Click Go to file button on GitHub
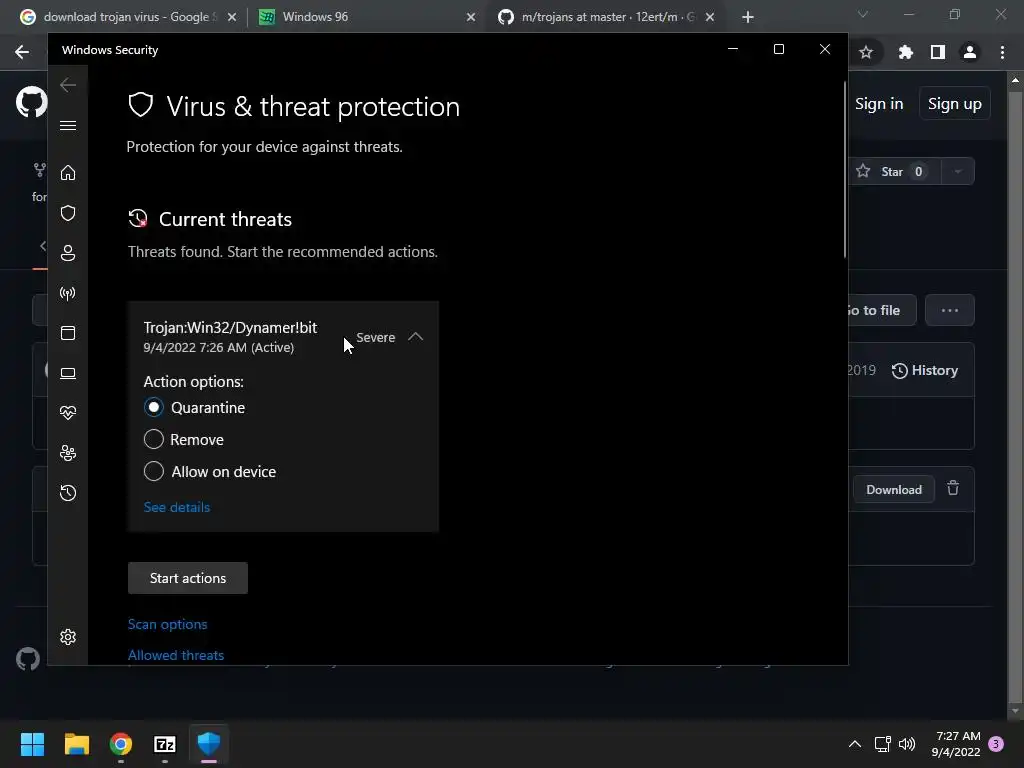Screen dimensions: 1024x768 [x=882, y=310]
